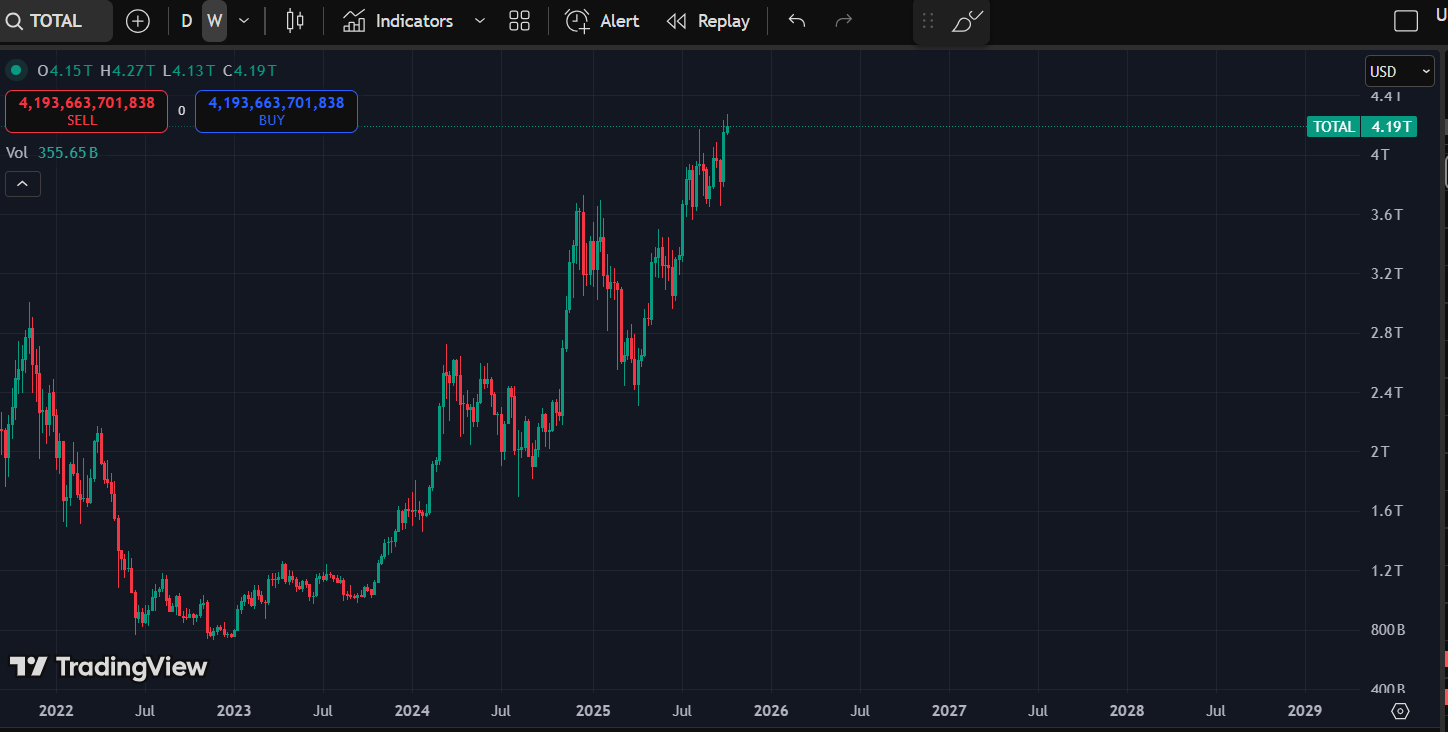Open chart settings icon near time axis
Screen dimensions: 1448x732
1400,711
